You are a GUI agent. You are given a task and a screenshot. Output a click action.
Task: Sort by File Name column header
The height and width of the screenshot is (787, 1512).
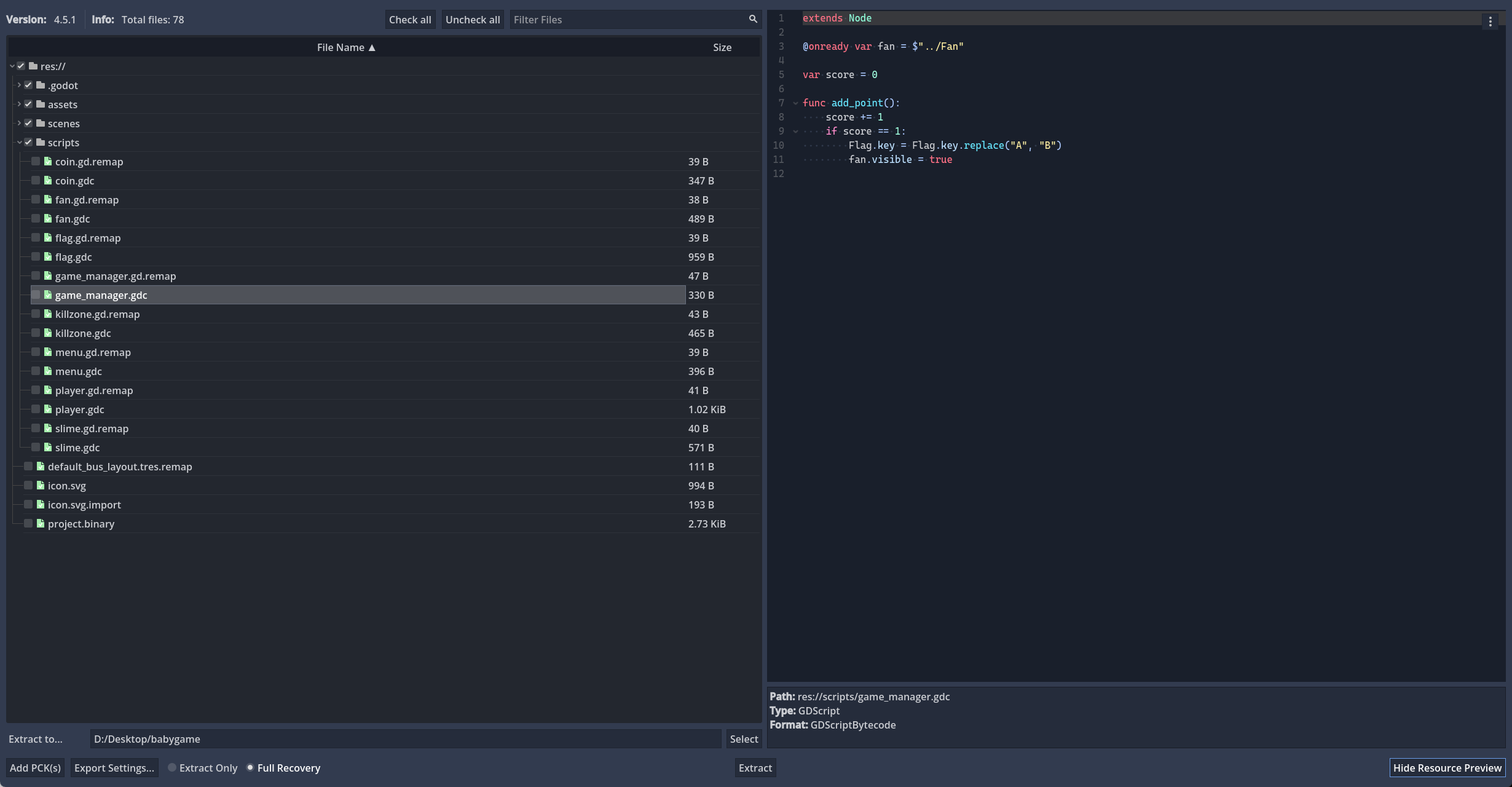tap(345, 47)
